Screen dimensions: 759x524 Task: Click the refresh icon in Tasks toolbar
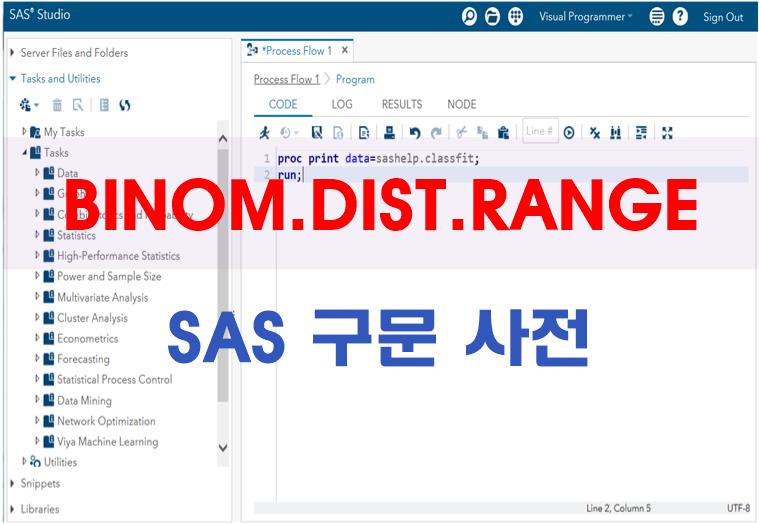point(125,105)
